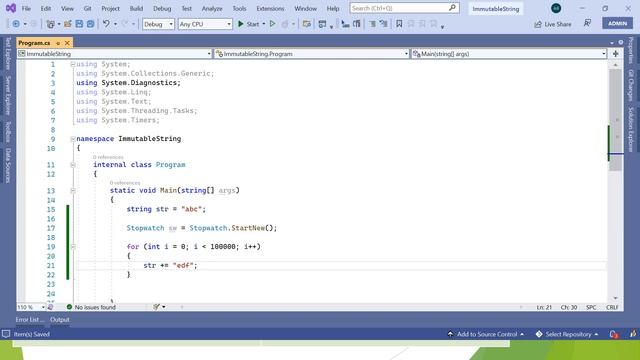This screenshot has height=360, width=640.
Task: Open the Git menu
Action: pos(87,8)
